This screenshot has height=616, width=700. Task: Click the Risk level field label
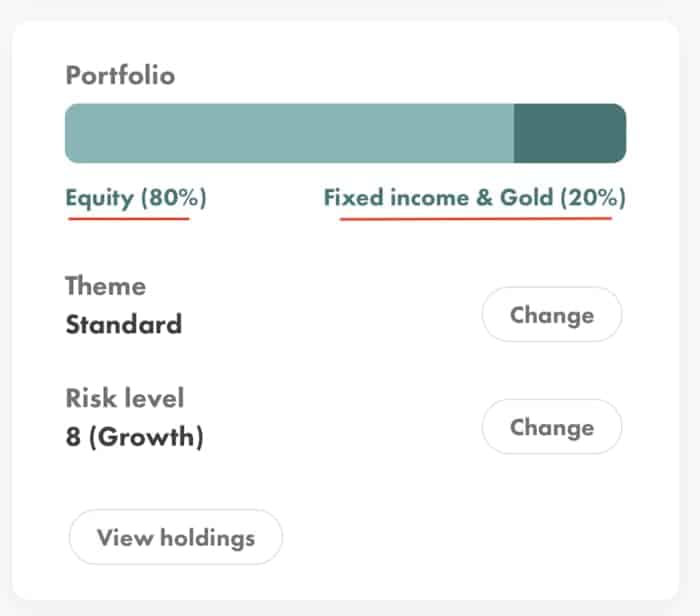125,398
